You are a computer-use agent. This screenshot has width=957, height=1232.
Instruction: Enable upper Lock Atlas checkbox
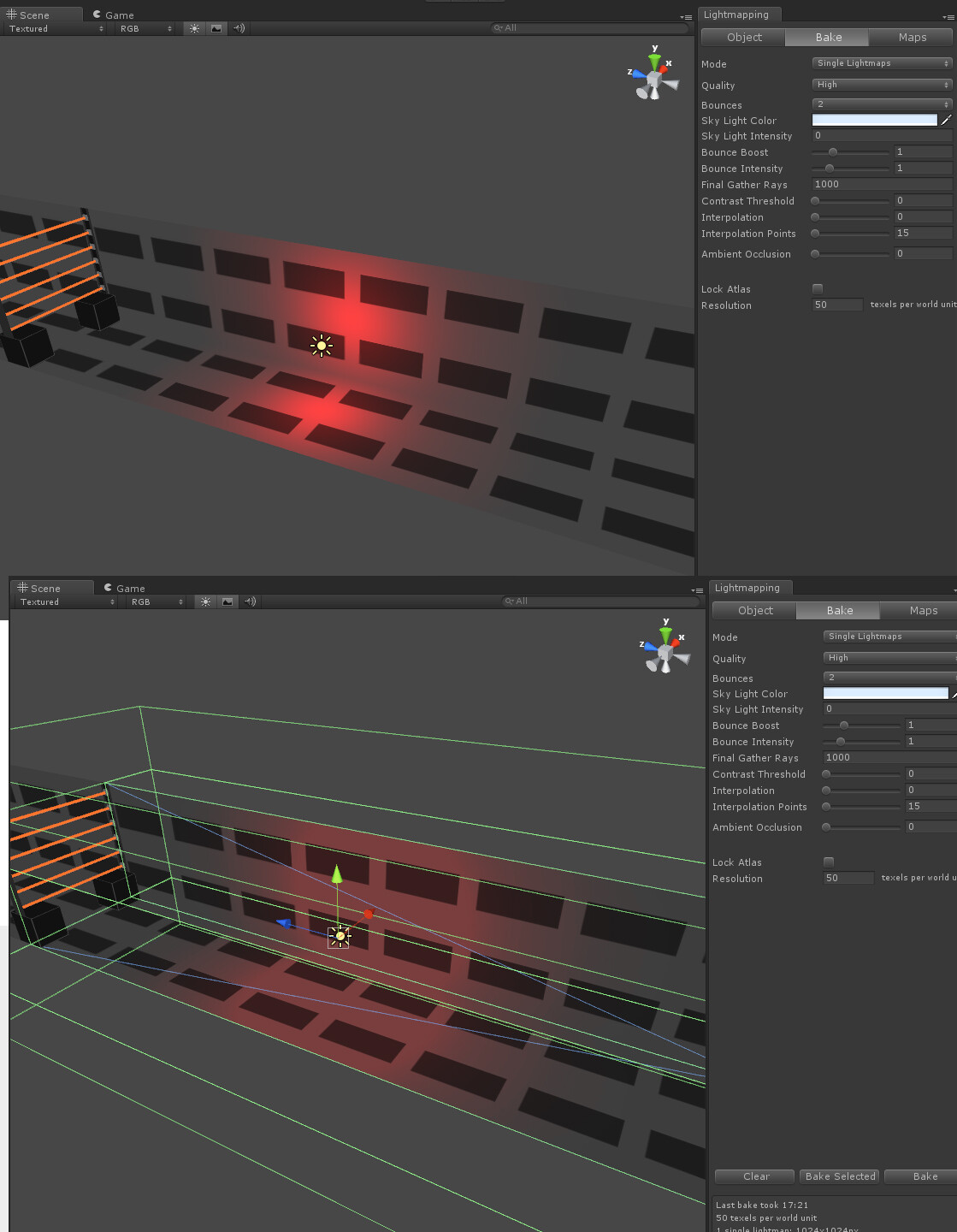(818, 288)
